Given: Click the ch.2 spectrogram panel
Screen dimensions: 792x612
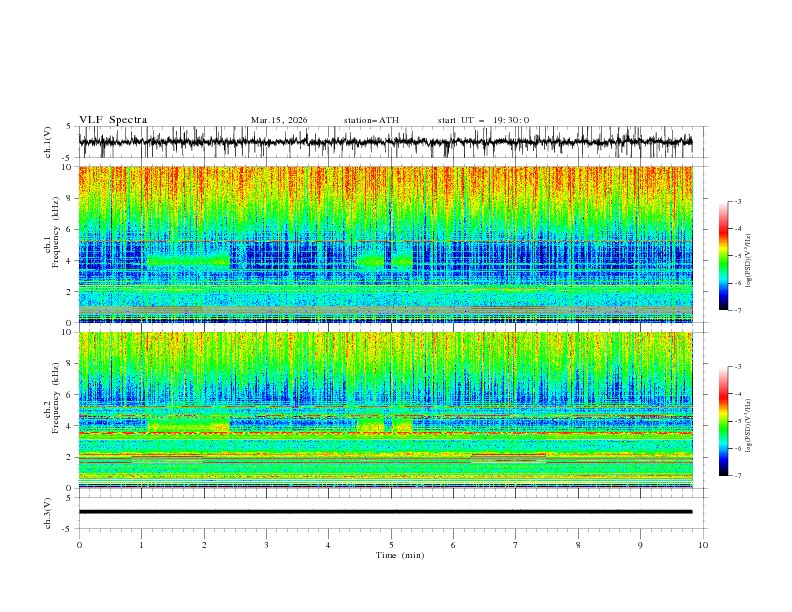Looking at the screenshot, I should (385, 410).
